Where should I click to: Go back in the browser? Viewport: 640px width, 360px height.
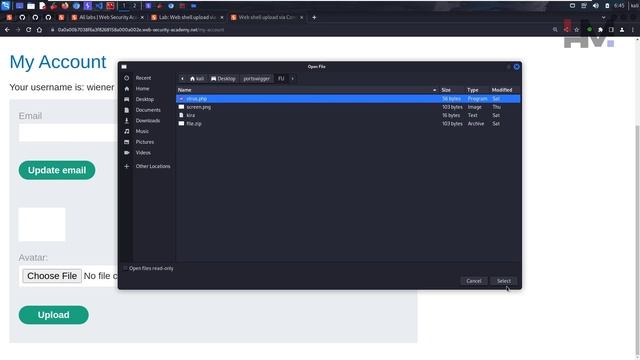[x=7, y=30]
